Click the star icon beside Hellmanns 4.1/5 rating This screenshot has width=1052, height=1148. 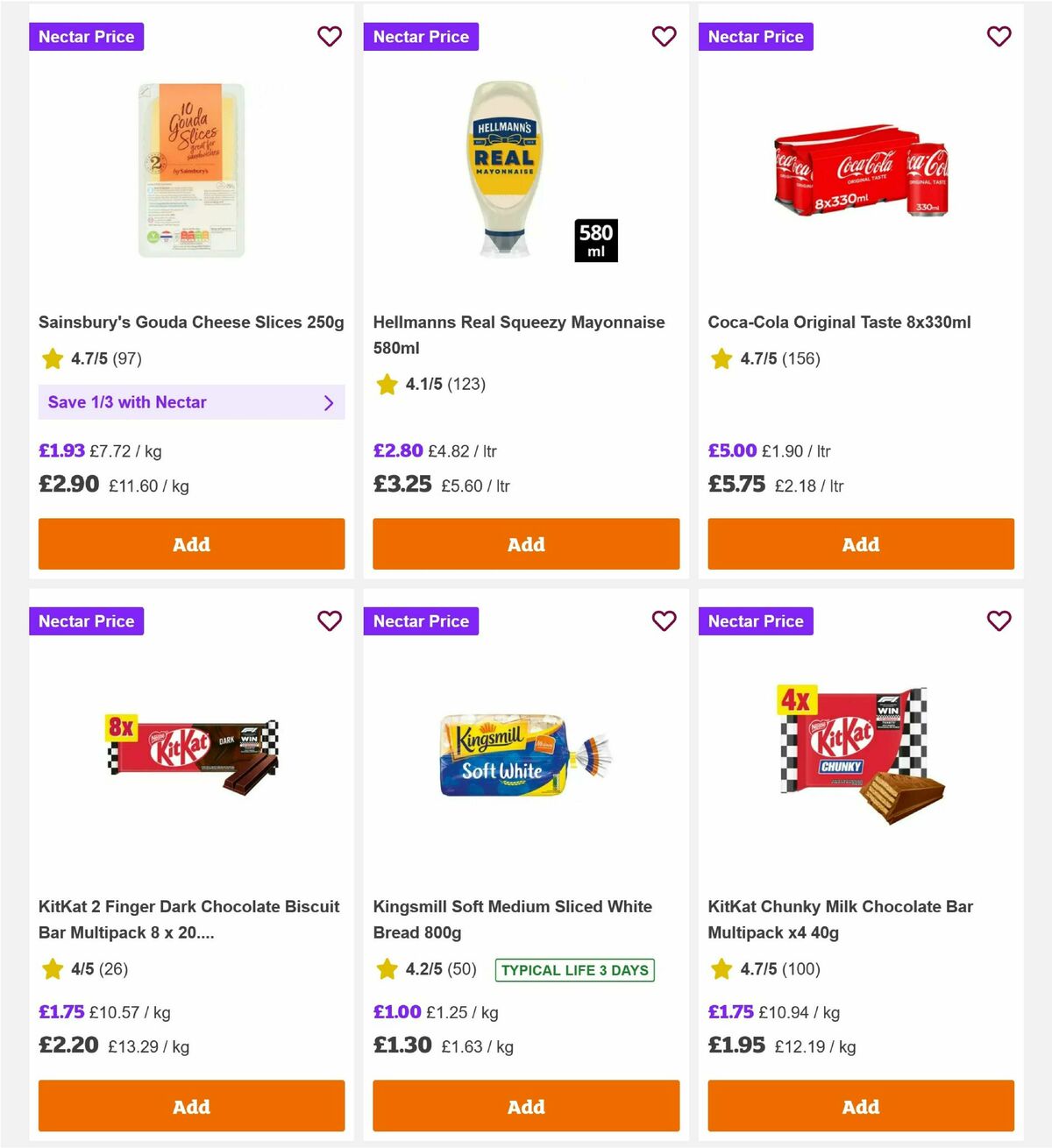[x=386, y=384]
